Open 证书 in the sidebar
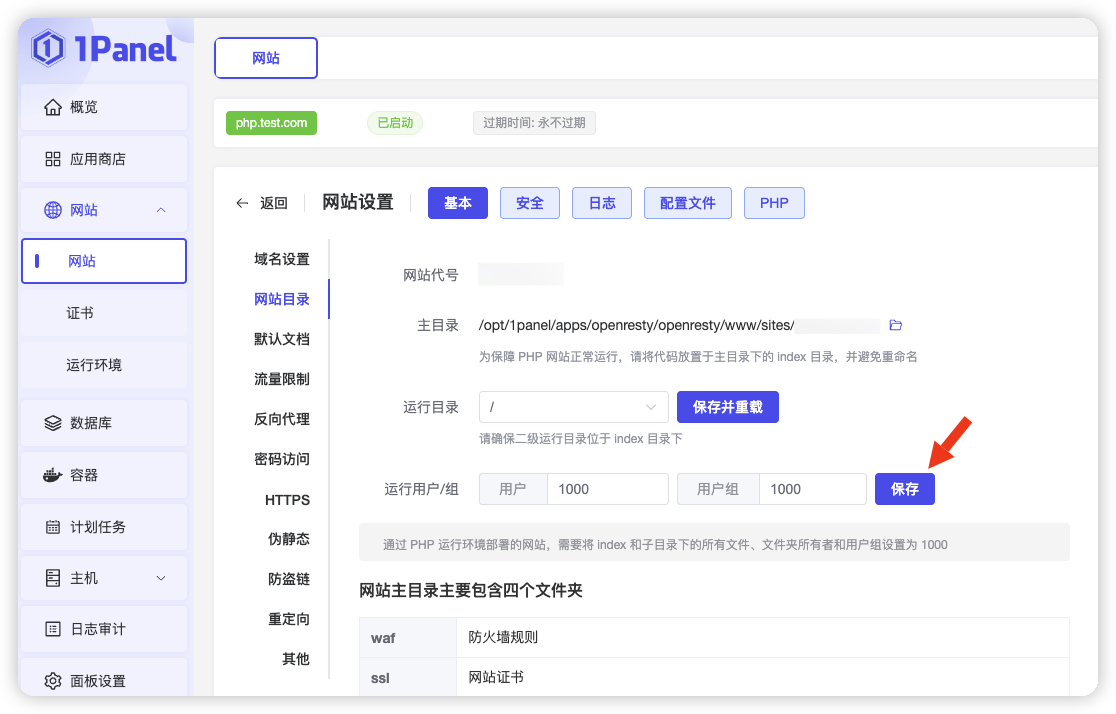 pyautogui.click(x=104, y=313)
